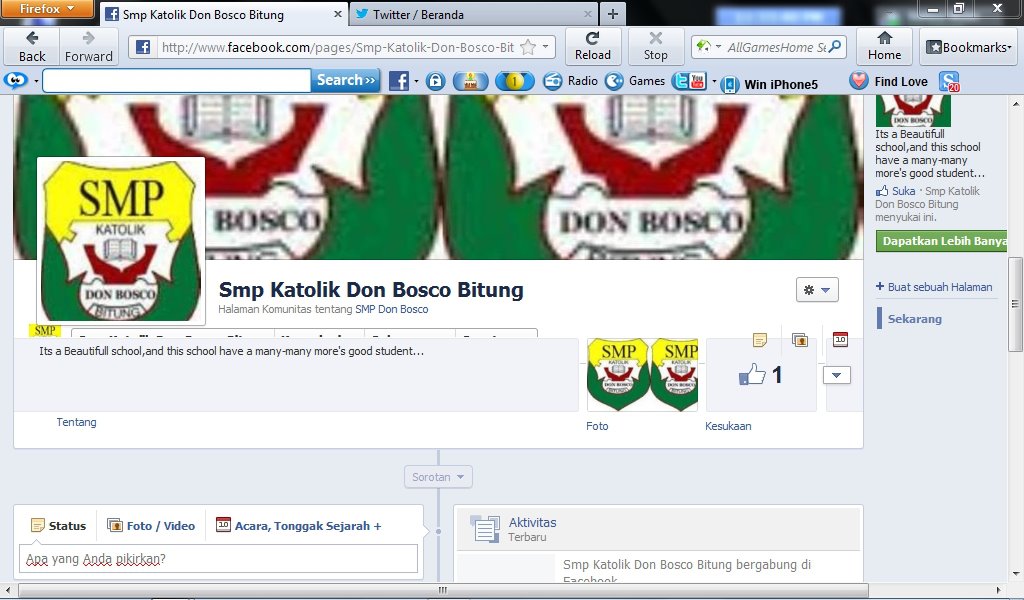
Task: Click the Foto link
Action: coord(597,426)
